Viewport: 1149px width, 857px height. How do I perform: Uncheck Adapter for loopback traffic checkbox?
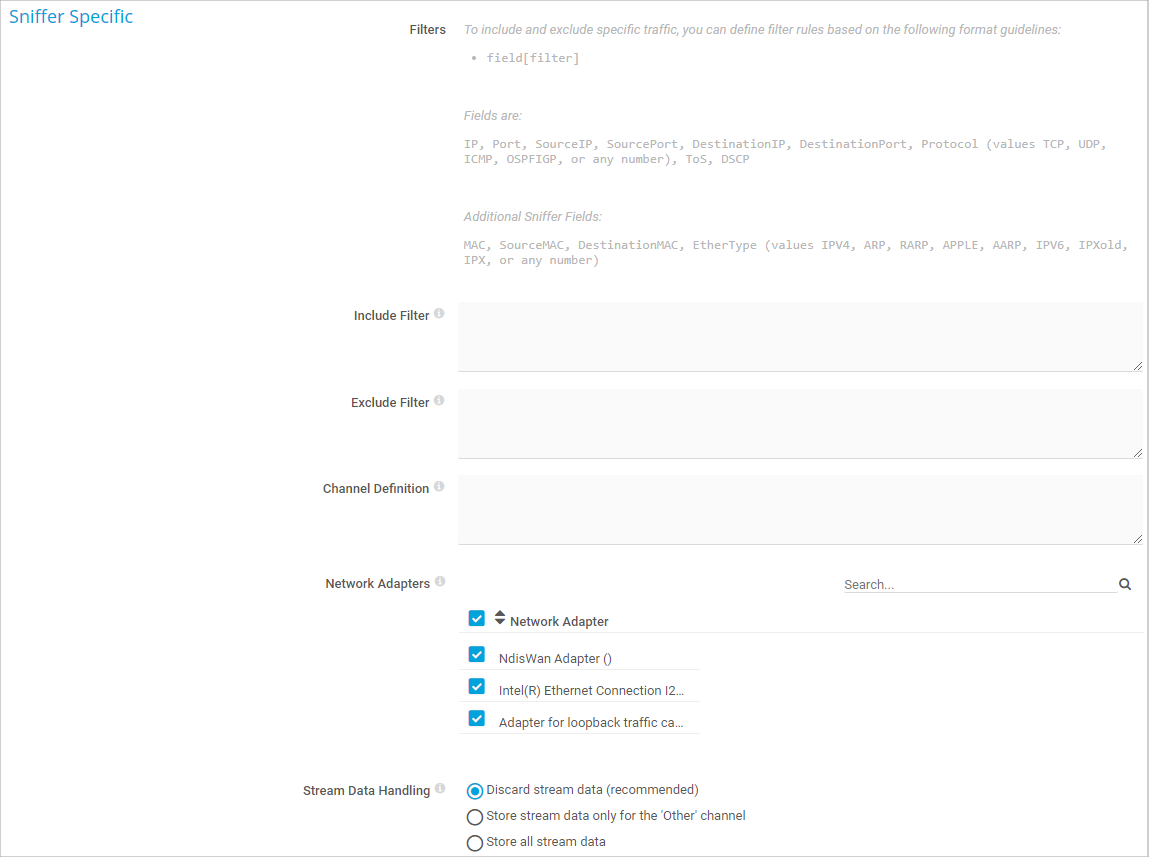(477, 719)
